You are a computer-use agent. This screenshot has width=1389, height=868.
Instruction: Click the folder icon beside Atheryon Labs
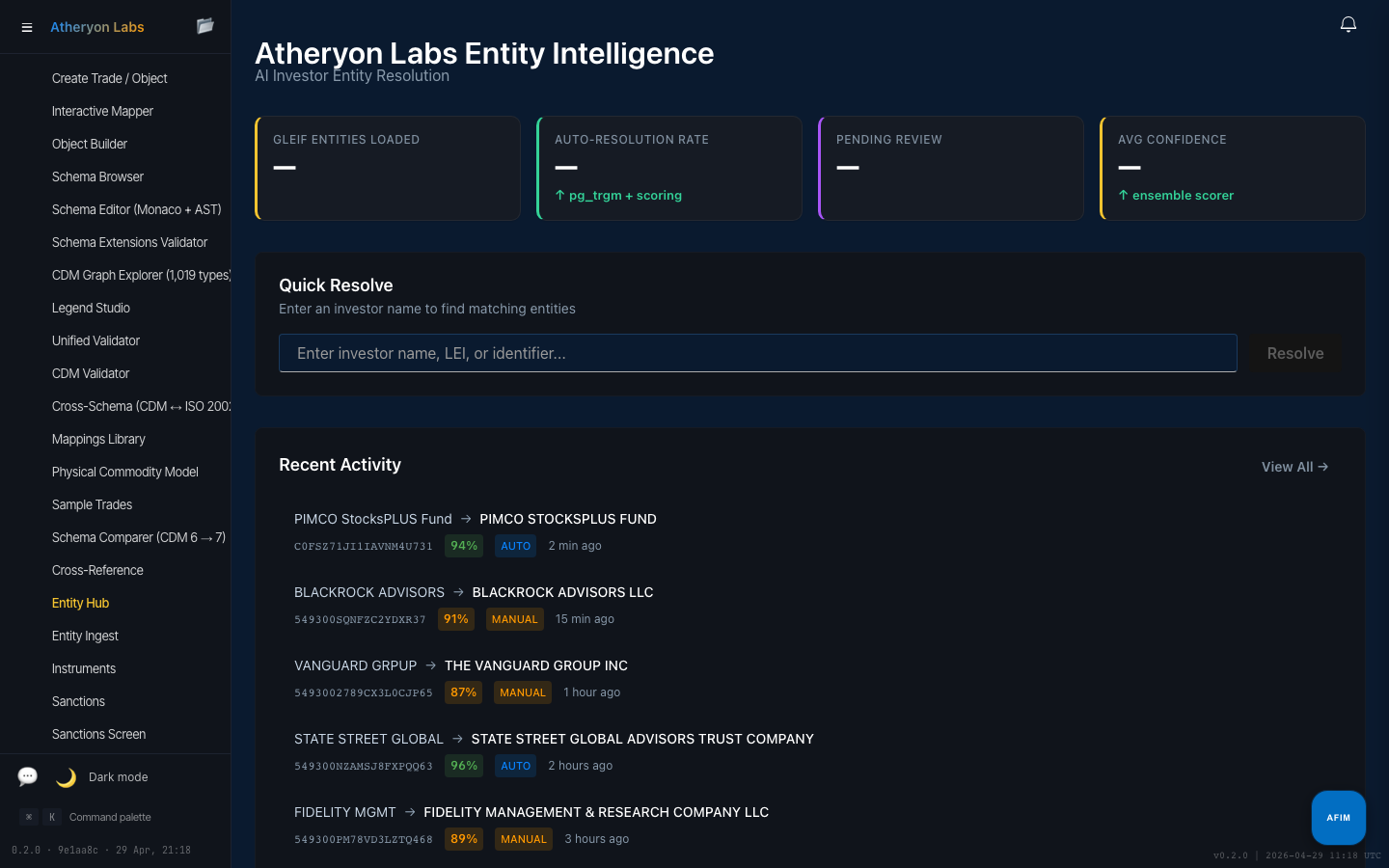click(204, 26)
